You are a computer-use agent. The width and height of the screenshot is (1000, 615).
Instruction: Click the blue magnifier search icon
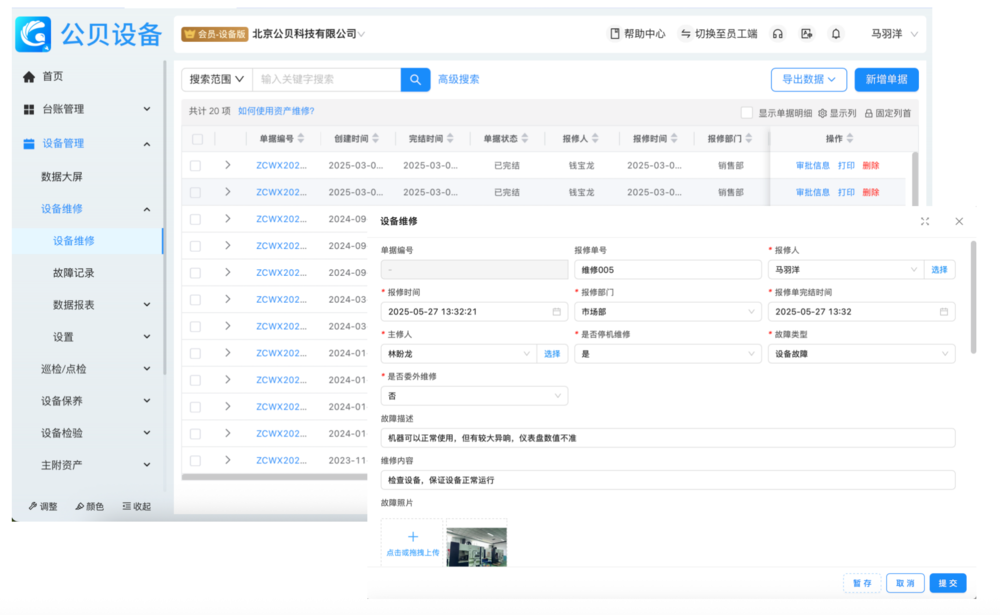click(415, 79)
